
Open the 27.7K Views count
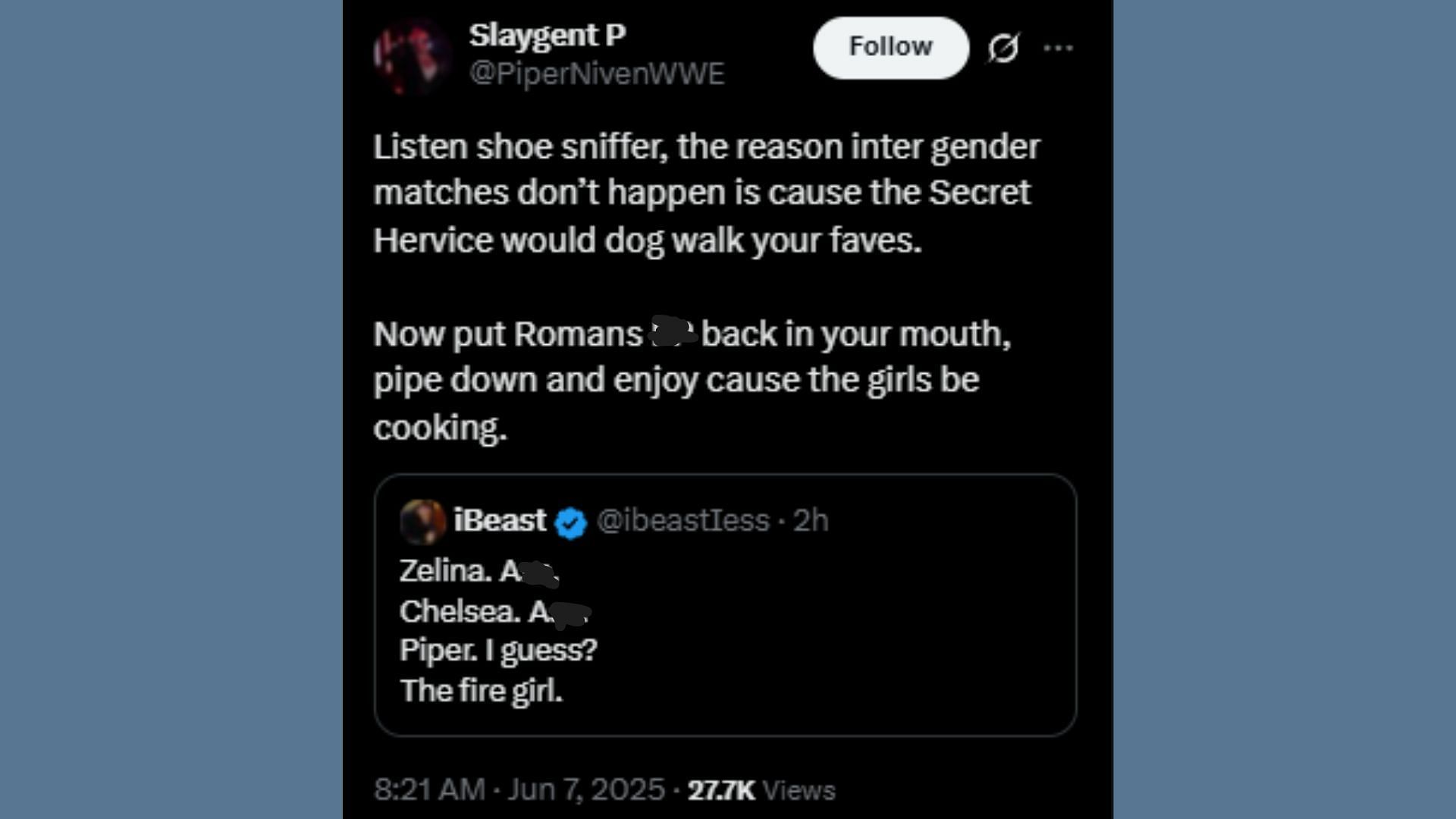pos(761,790)
